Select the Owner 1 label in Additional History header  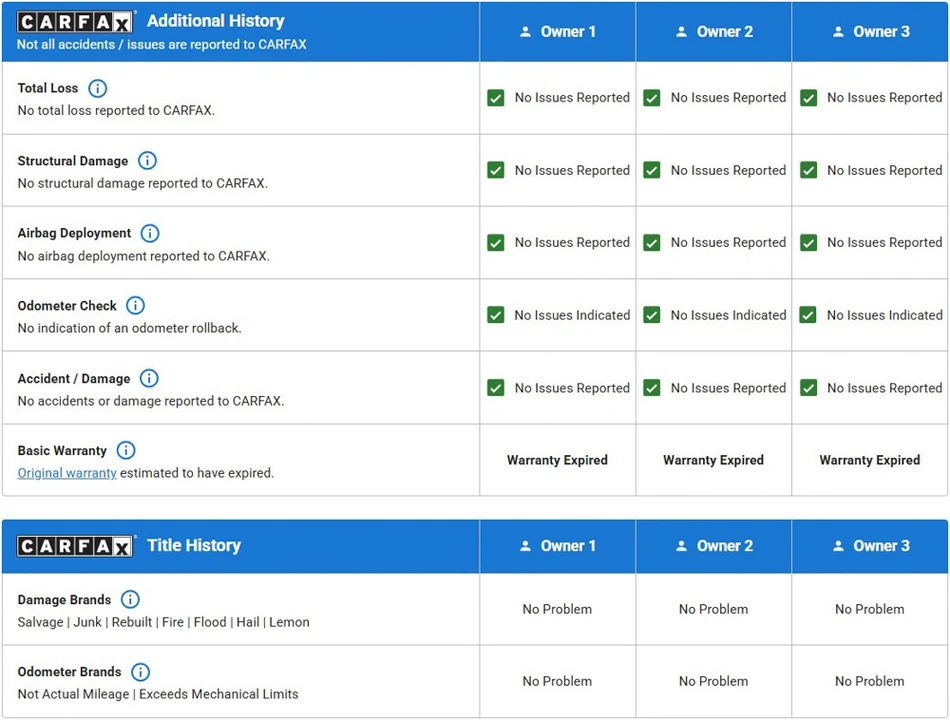click(568, 32)
